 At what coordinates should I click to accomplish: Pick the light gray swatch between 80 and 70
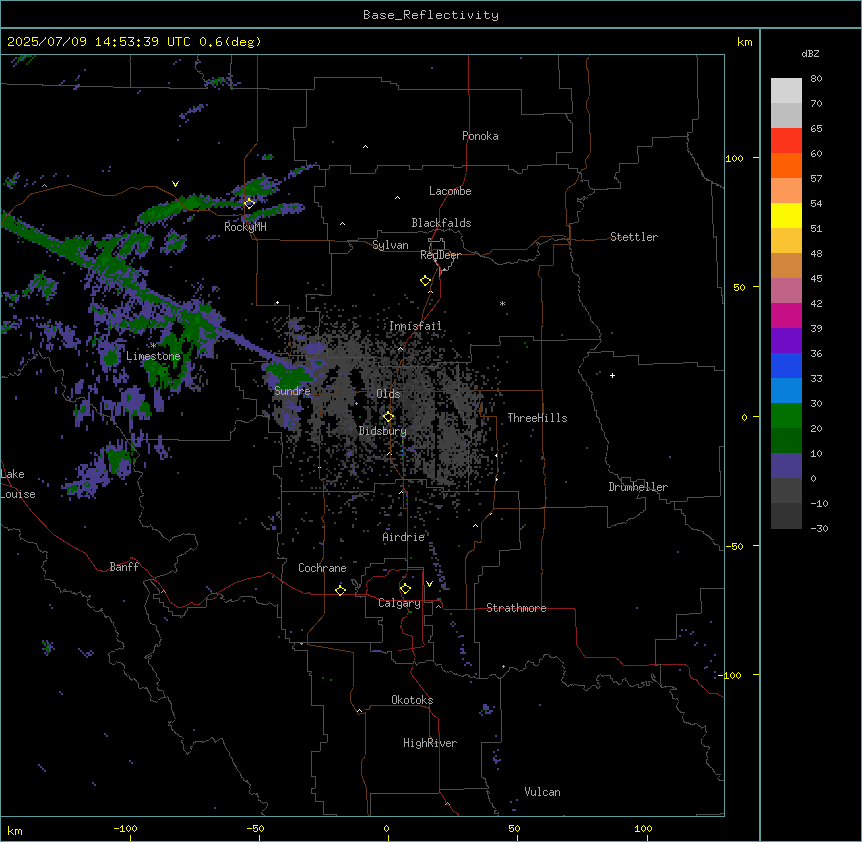(x=786, y=91)
